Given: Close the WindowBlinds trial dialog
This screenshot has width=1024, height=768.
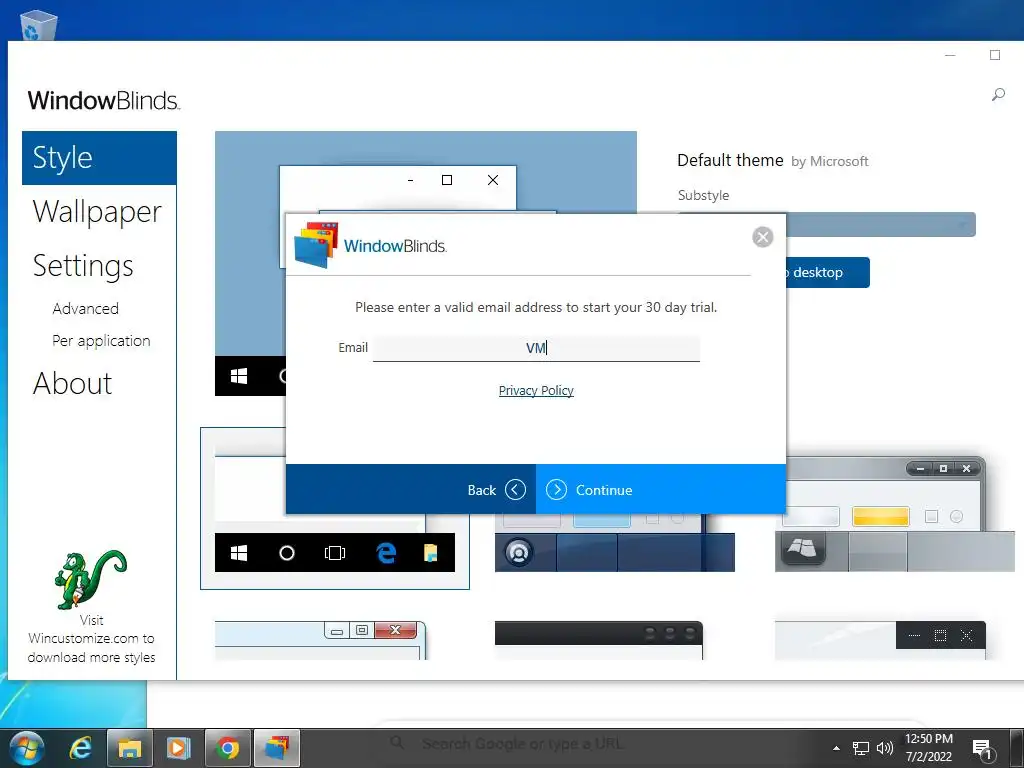Looking at the screenshot, I should click(762, 237).
